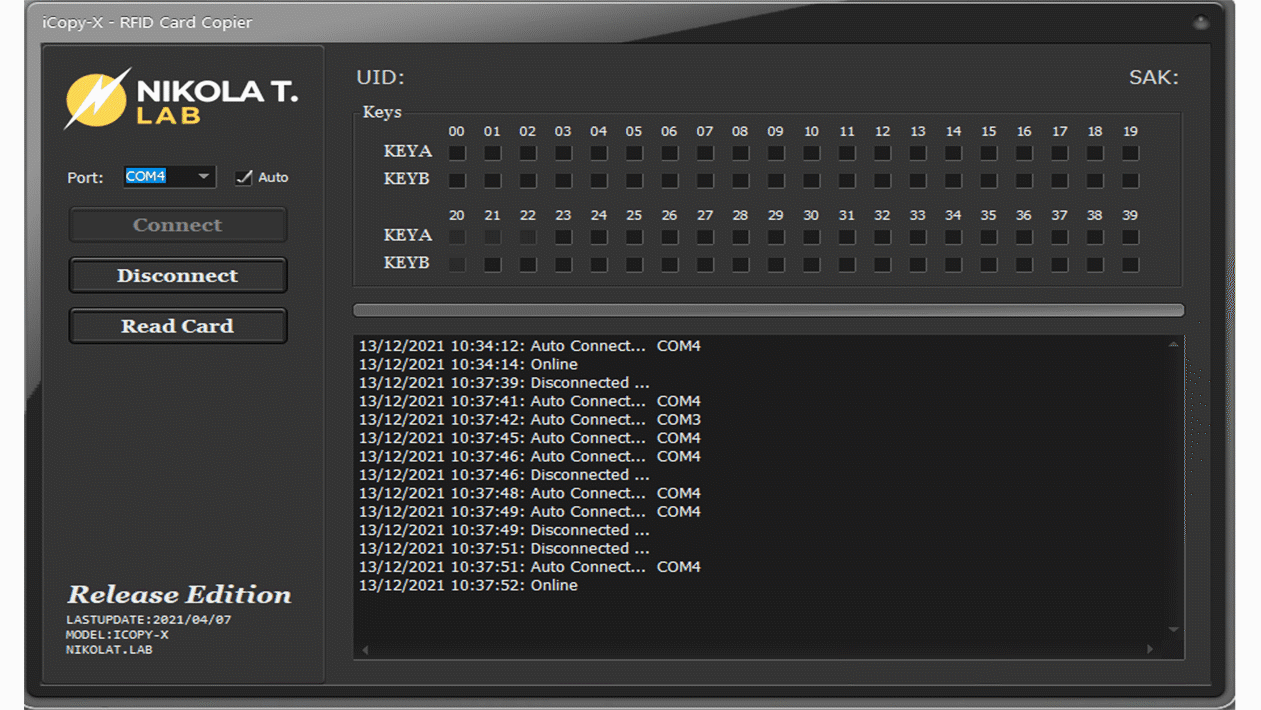The image size is (1261, 710).
Task: Toggle the Auto connect checkbox
Action: click(243, 177)
